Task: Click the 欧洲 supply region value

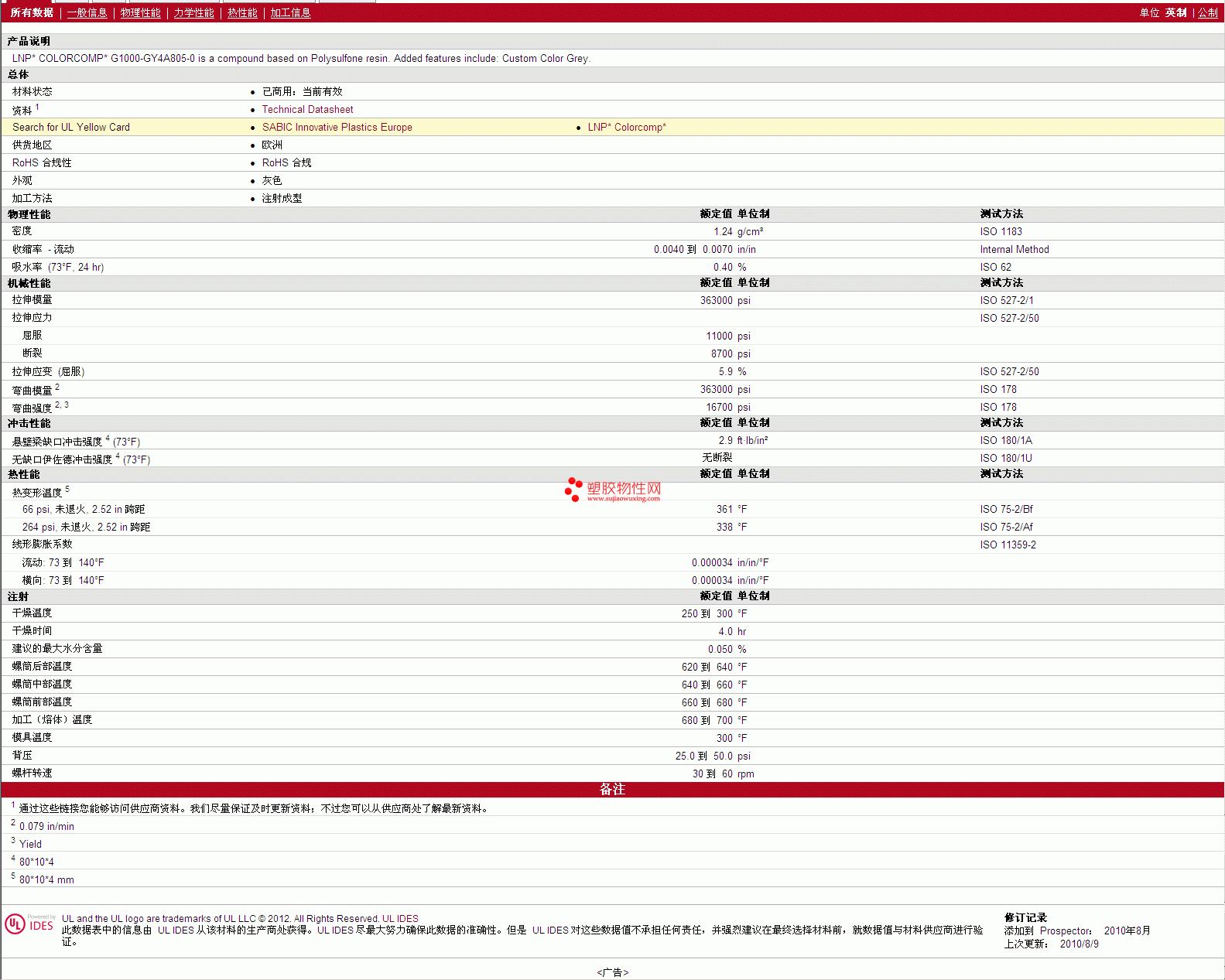Action: pyautogui.click(x=272, y=145)
